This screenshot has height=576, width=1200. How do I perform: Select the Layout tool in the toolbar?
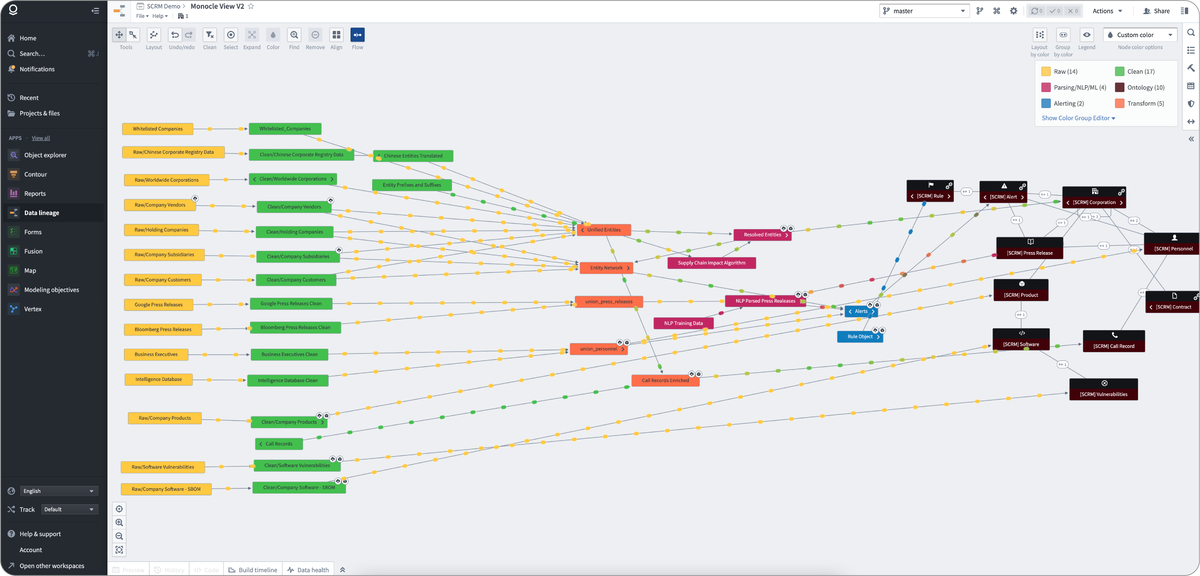coord(153,35)
